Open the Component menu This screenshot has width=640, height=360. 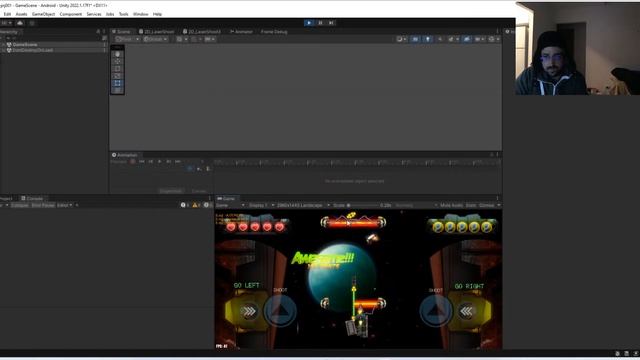(x=71, y=14)
